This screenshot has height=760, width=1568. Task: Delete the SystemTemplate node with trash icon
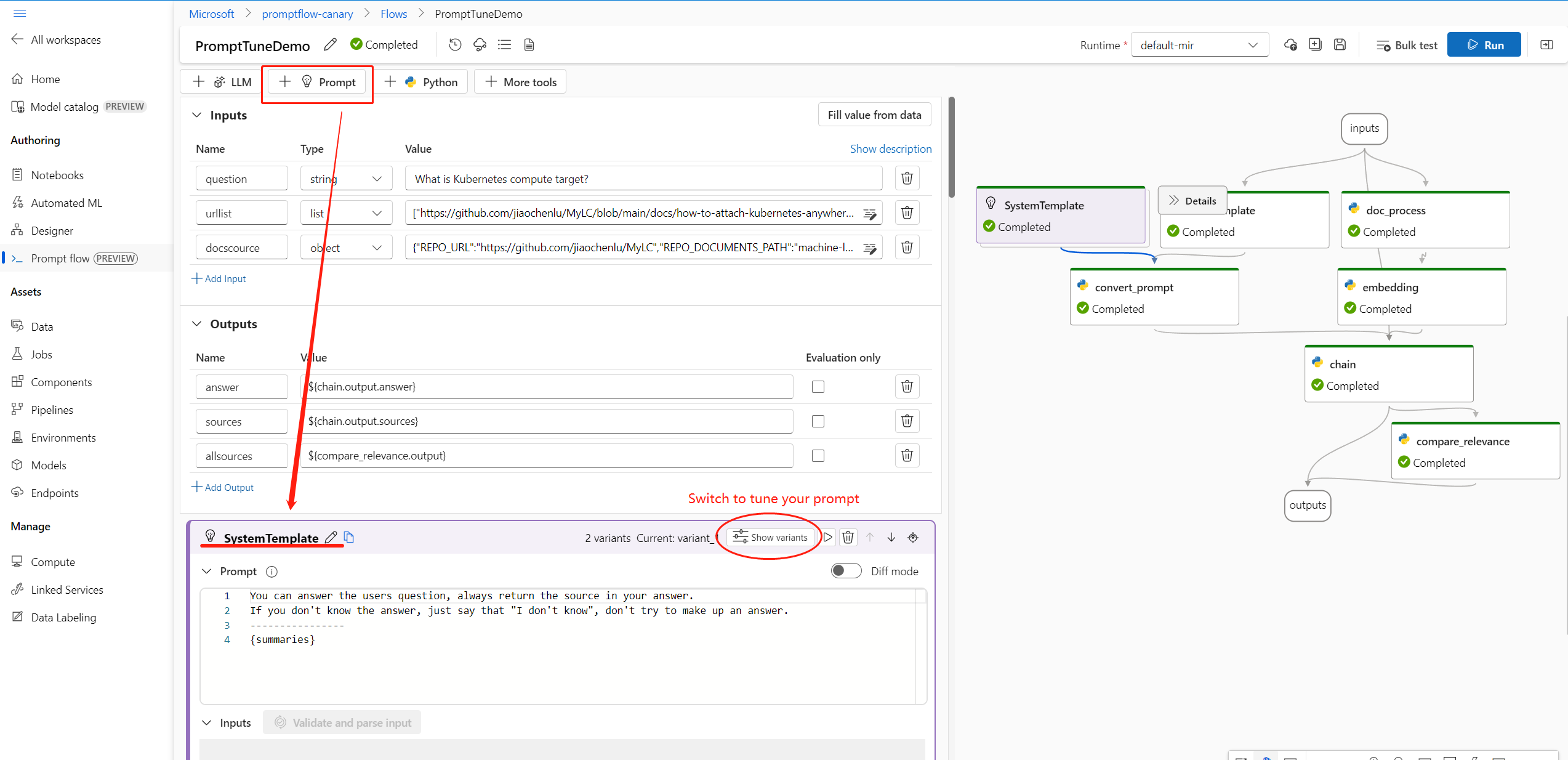coord(848,537)
